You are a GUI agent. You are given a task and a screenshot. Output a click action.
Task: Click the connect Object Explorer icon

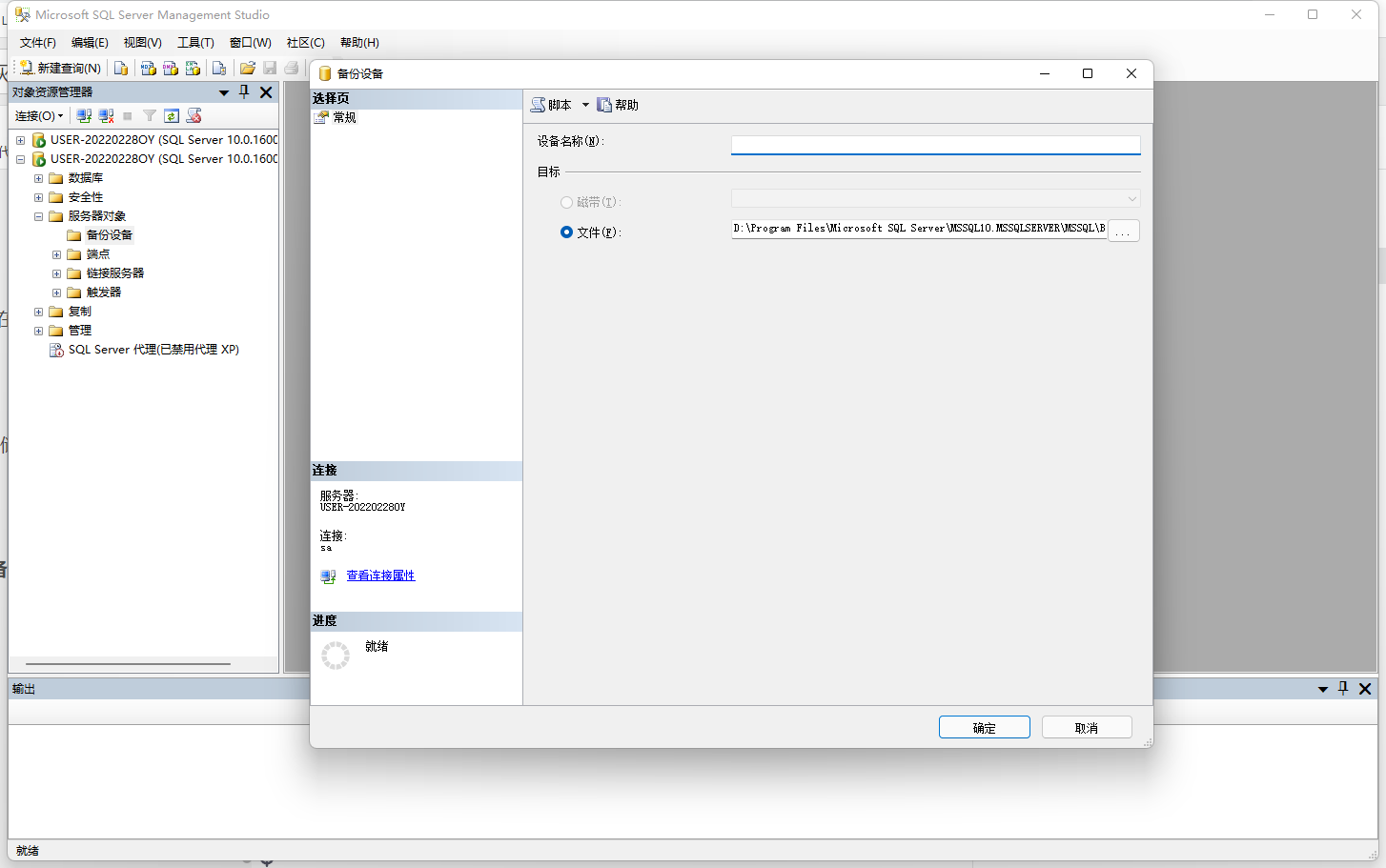[x=84, y=115]
